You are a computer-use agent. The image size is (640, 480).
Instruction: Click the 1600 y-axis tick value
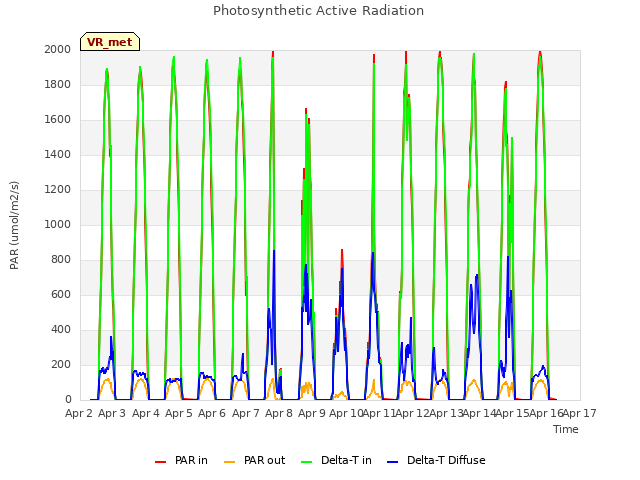pyautogui.click(x=58, y=120)
